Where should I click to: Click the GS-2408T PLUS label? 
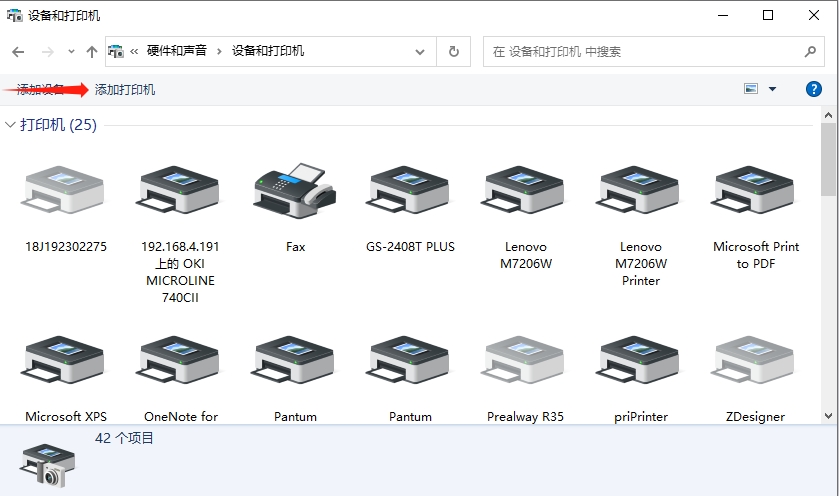pos(410,247)
